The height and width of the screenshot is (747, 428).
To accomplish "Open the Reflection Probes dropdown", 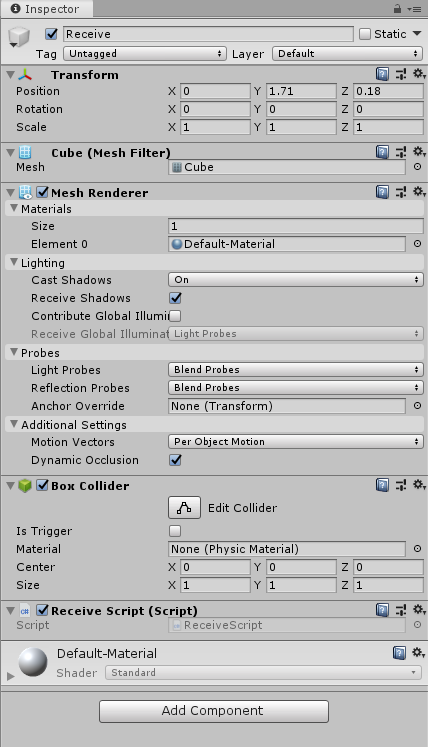I will point(296,388).
